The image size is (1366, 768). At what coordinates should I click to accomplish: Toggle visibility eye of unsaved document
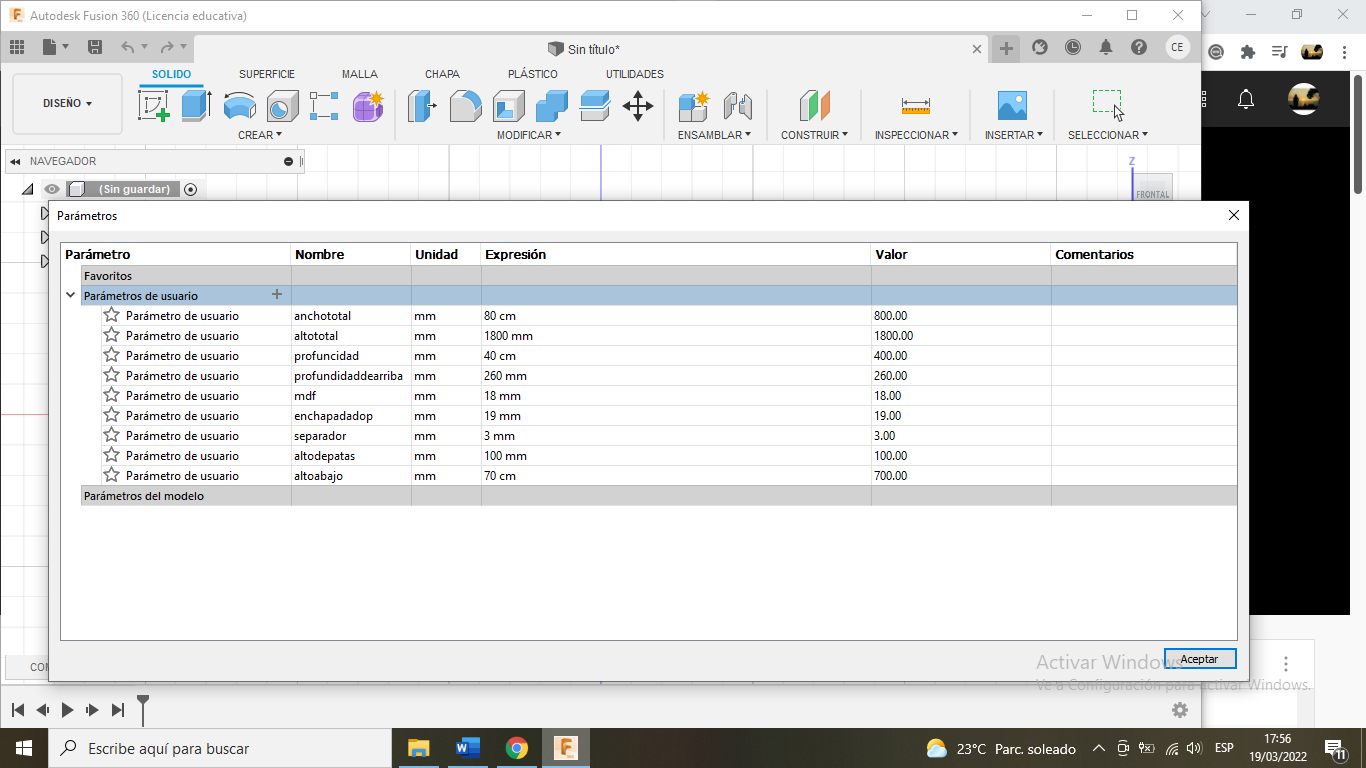(52, 189)
